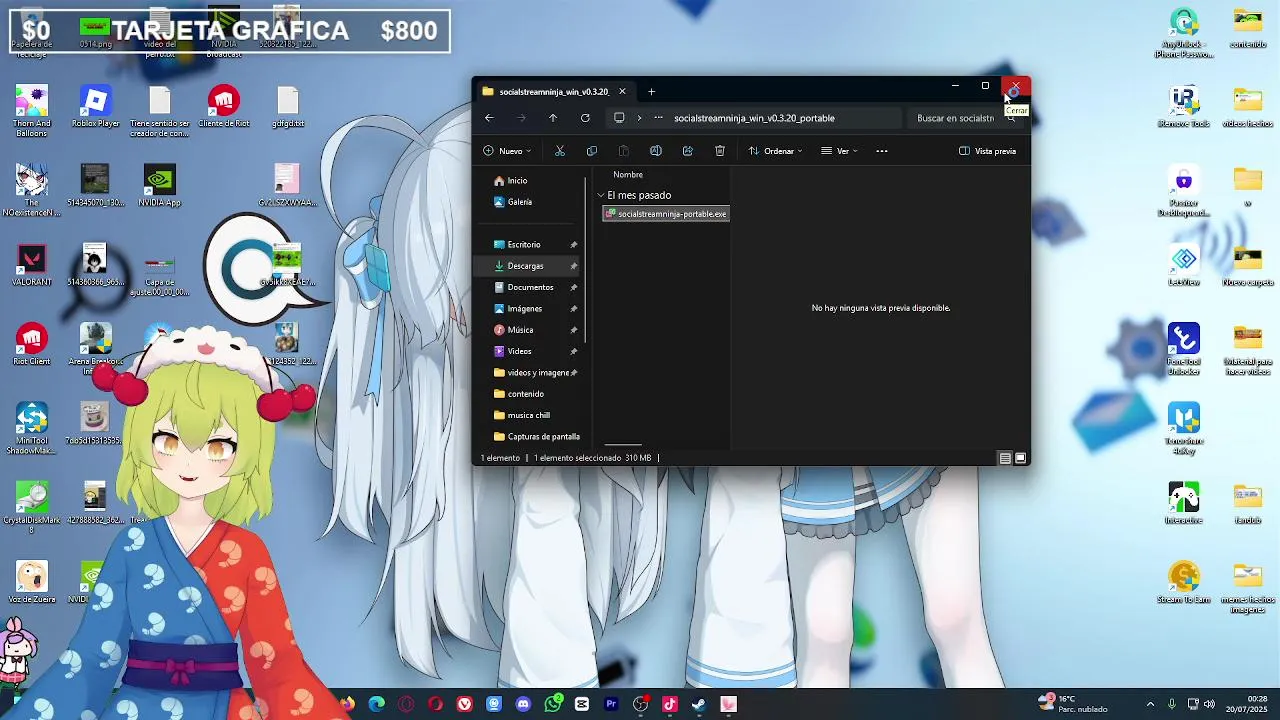Click the address bar folder name
The height and width of the screenshot is (720, 1280).
[x=754, y=118]
